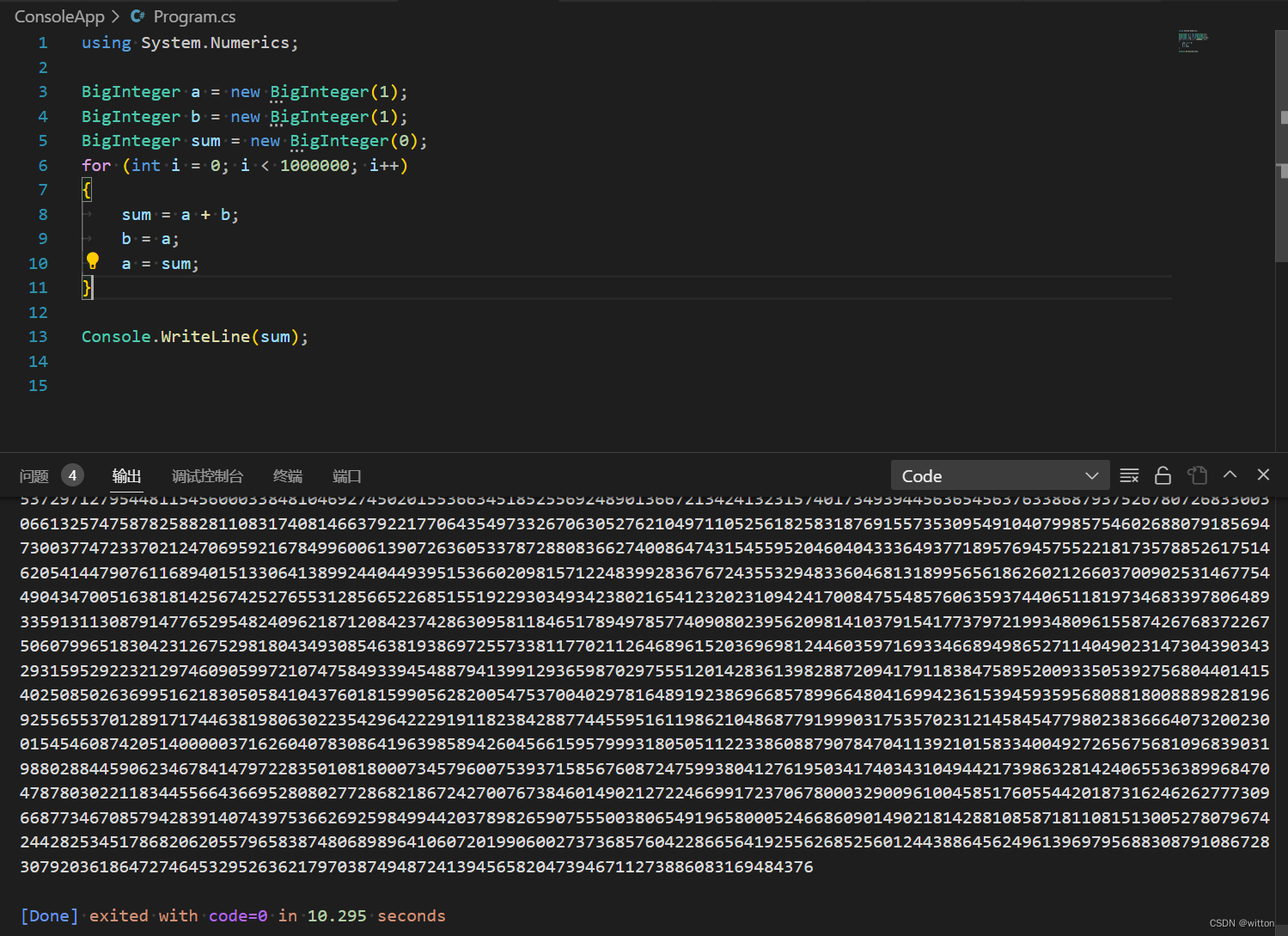This screenshot has height=936, width=1288.
Task: Select the 输出 (Output) tab
Action: click(x=126, y=476)
